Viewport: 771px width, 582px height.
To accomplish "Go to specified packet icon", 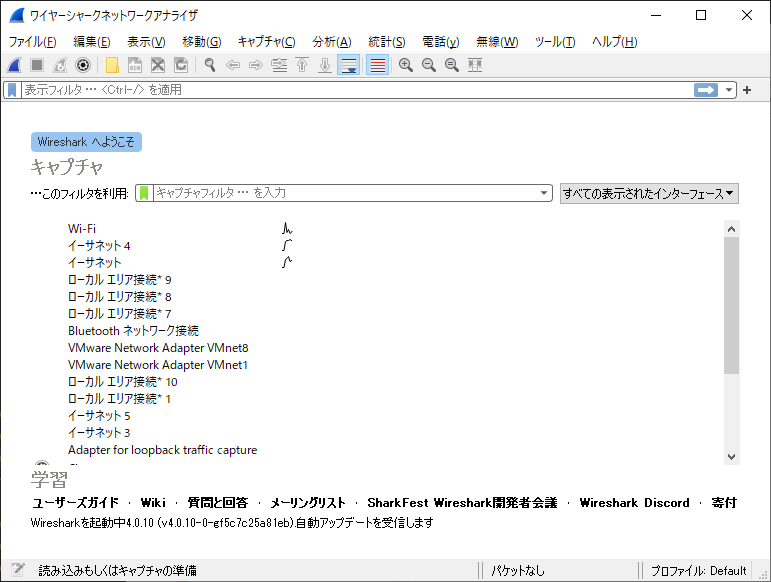I will tap(279, 65).
